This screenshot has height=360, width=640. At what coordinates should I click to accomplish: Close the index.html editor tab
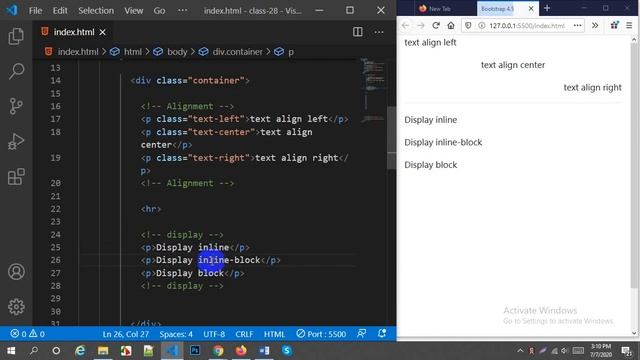102,32
